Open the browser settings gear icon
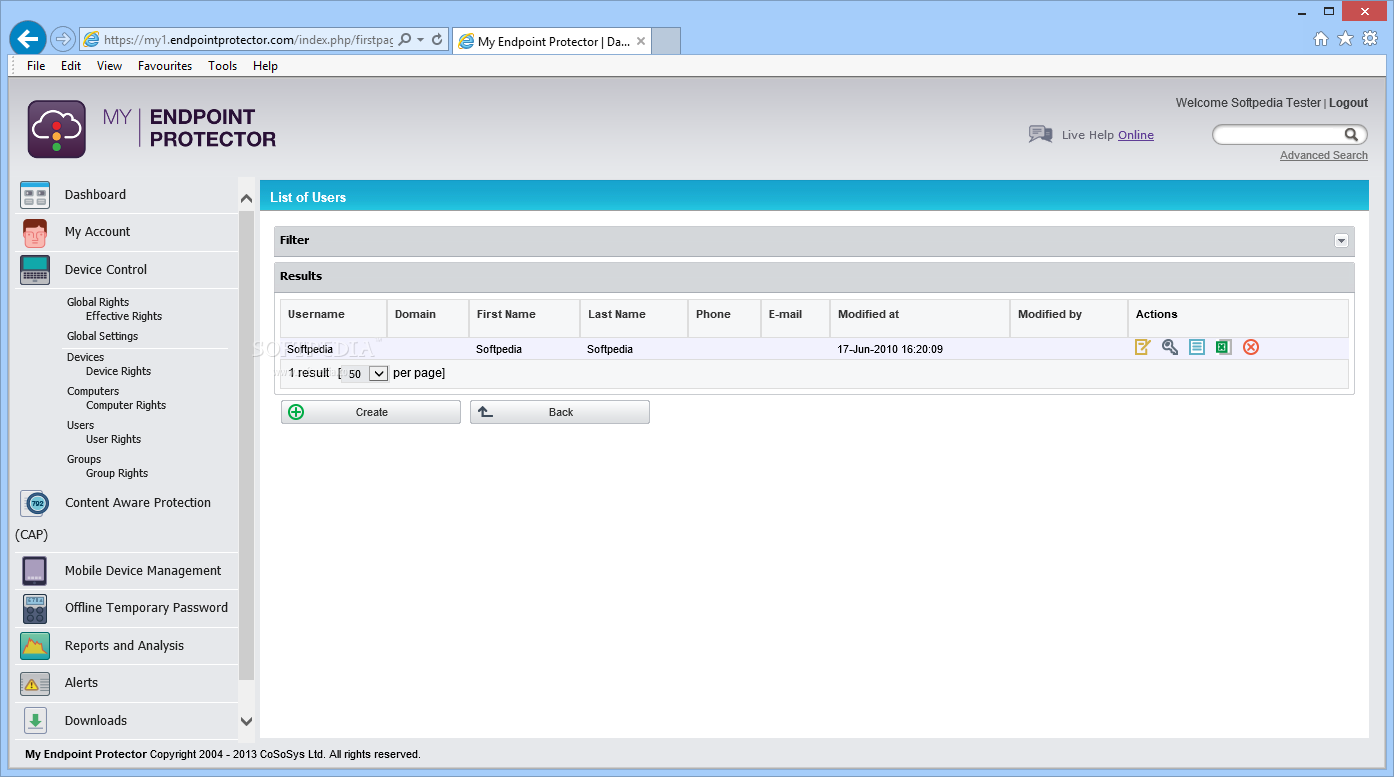This screenshot has width=1394, height=777. point(1370,39)
